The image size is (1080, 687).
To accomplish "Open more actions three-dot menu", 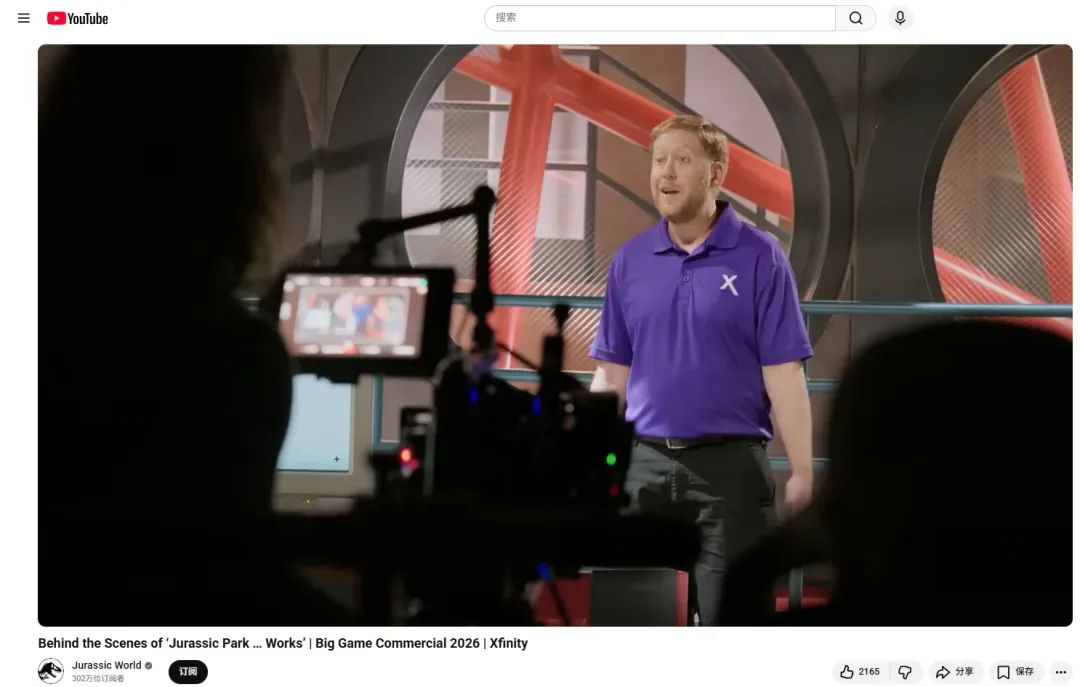I will 1061,672.
